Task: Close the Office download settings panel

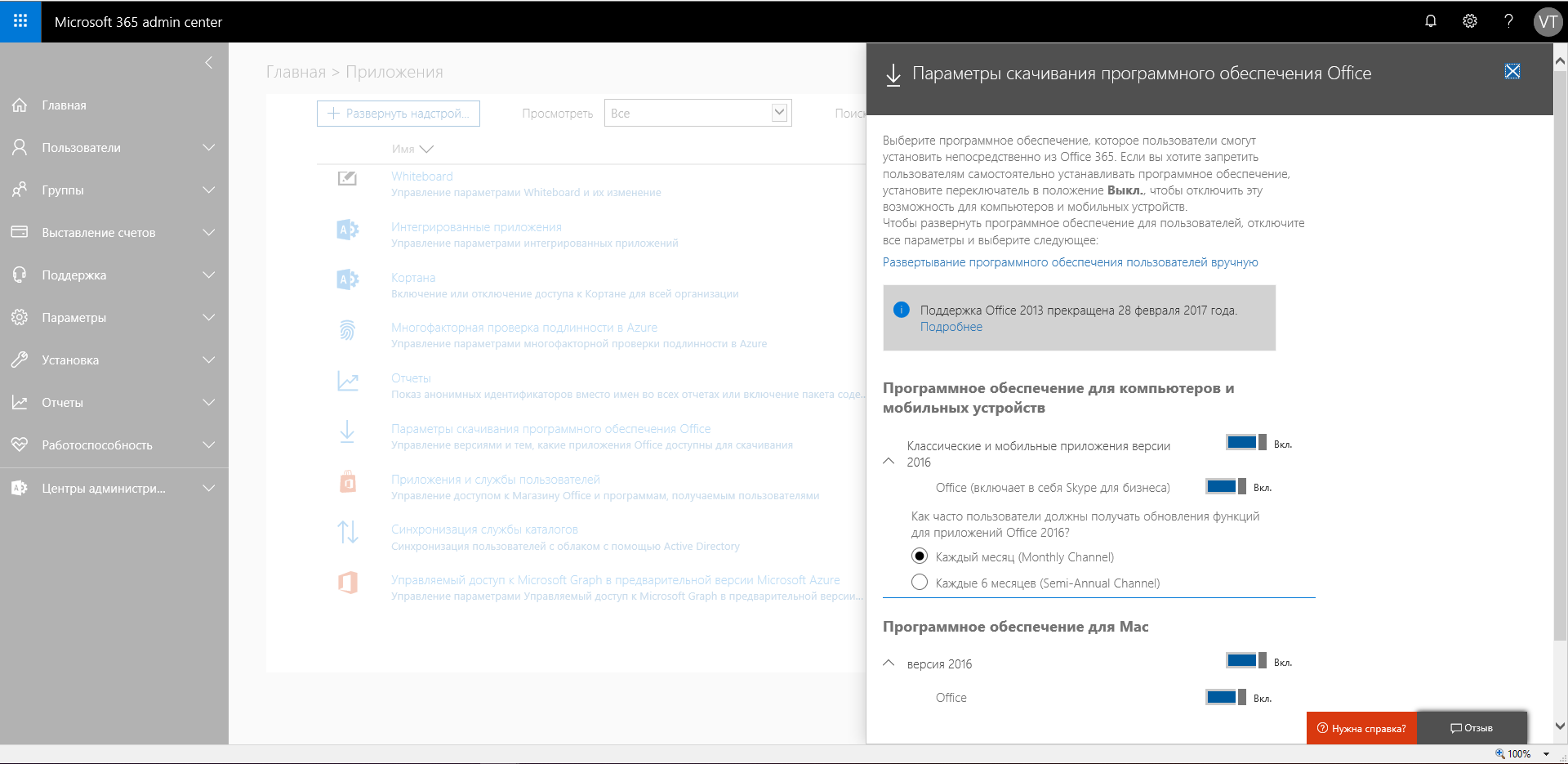Action: pyautogui.click(x=1512, y=72)
